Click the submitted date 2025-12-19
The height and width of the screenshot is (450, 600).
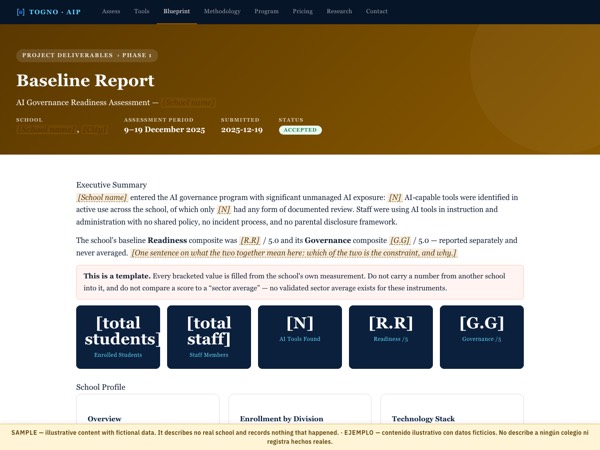pyautogui.click(x=241, y=130)
